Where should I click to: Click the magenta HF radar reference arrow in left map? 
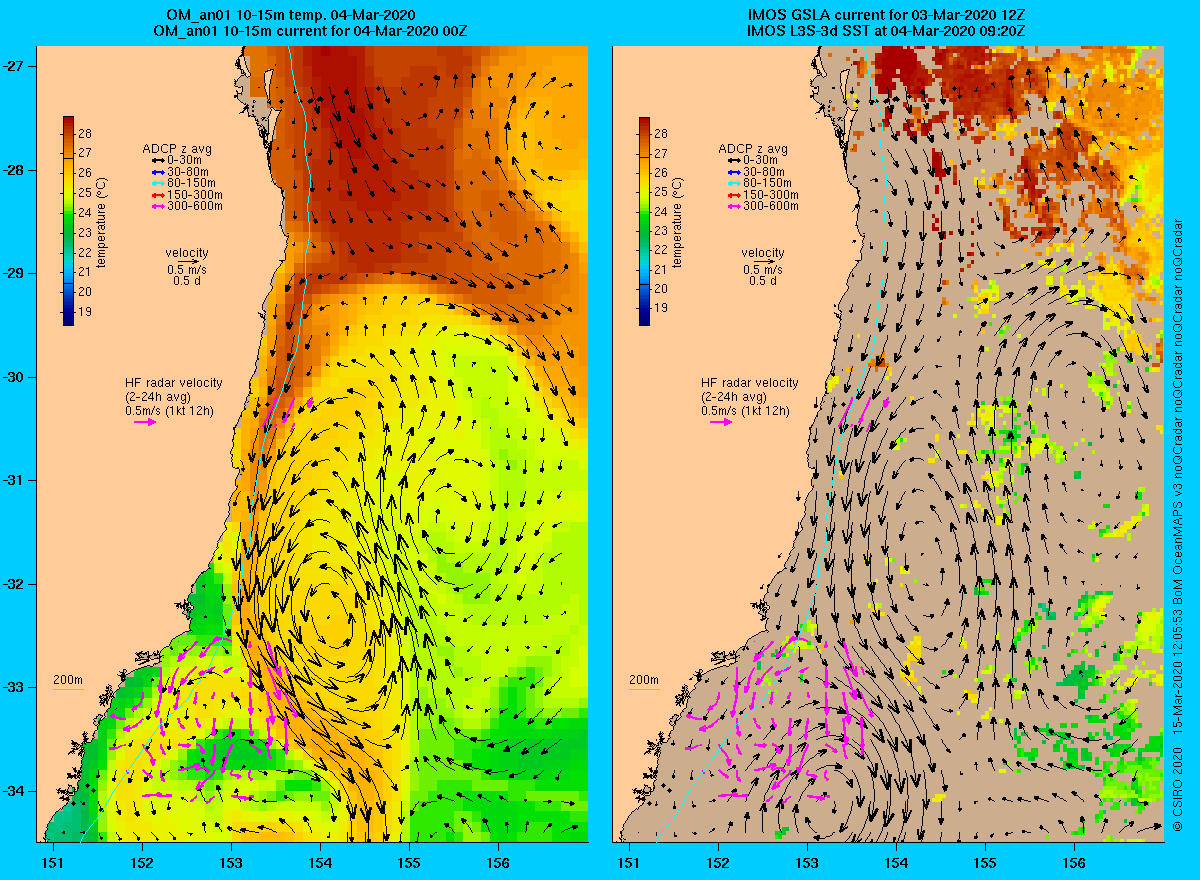pos(145,422)
